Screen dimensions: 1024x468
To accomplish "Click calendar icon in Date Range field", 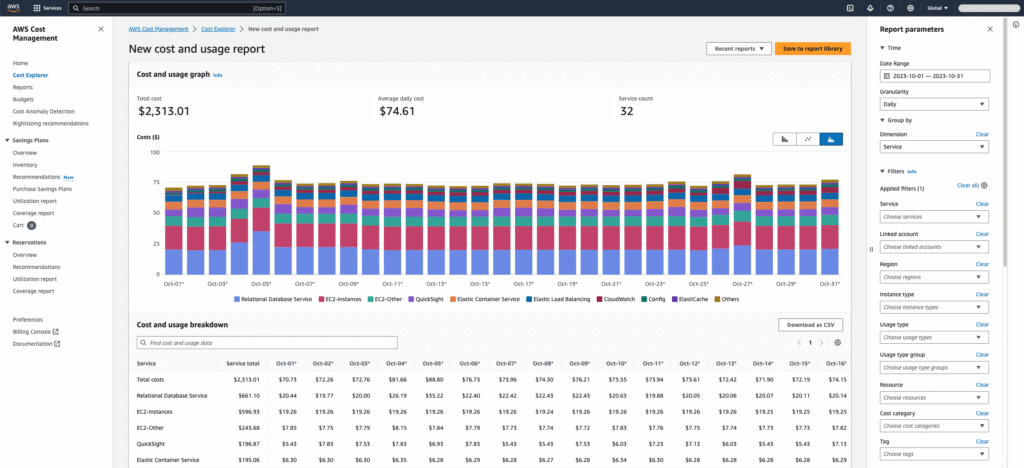I will pyautogui.click(x=886, y=76).
